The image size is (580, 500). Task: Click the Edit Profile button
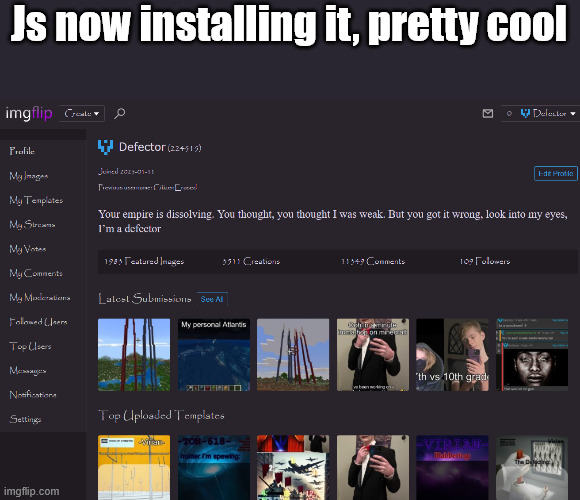point(556,173)
